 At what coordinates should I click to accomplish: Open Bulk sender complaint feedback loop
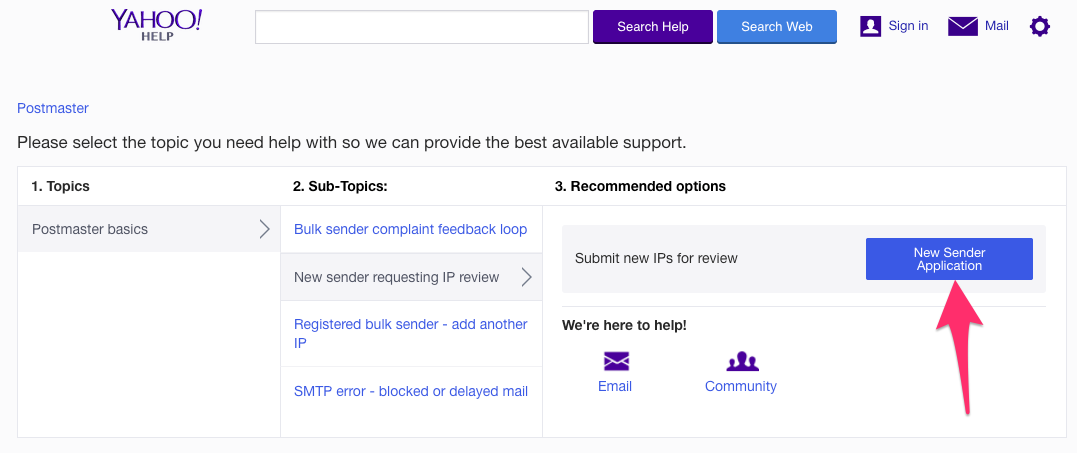[x=410, y=229]
